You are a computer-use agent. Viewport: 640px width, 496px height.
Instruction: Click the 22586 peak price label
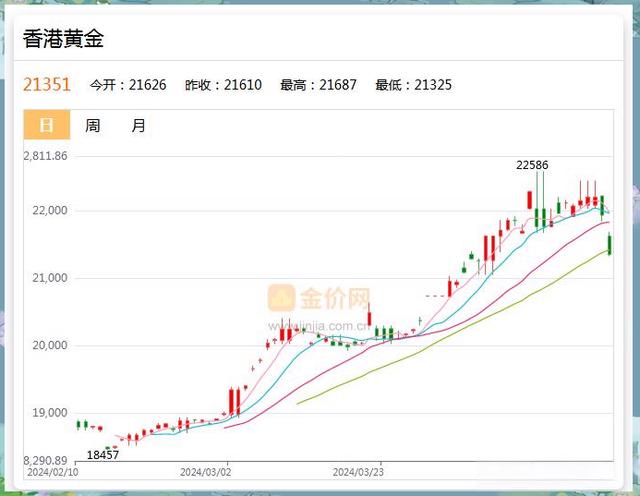pos(532,165)
